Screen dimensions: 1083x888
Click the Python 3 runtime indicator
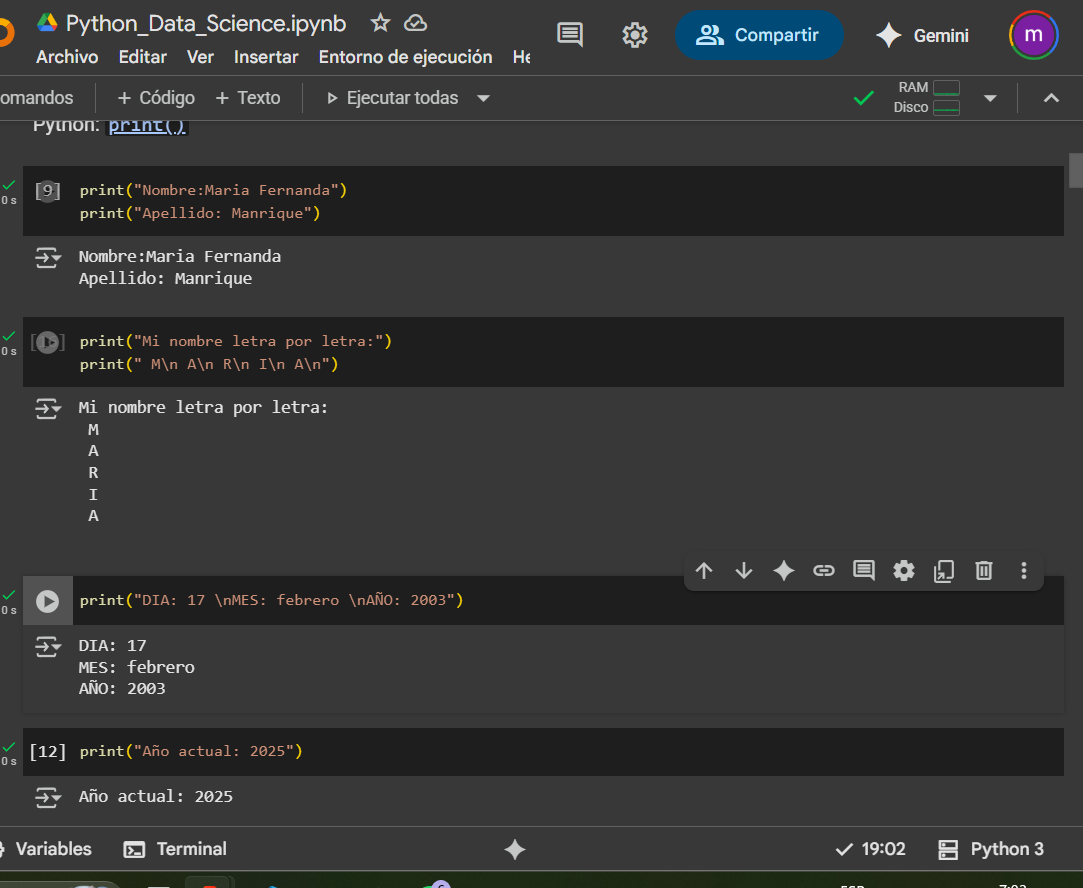(x=991, y=849)
